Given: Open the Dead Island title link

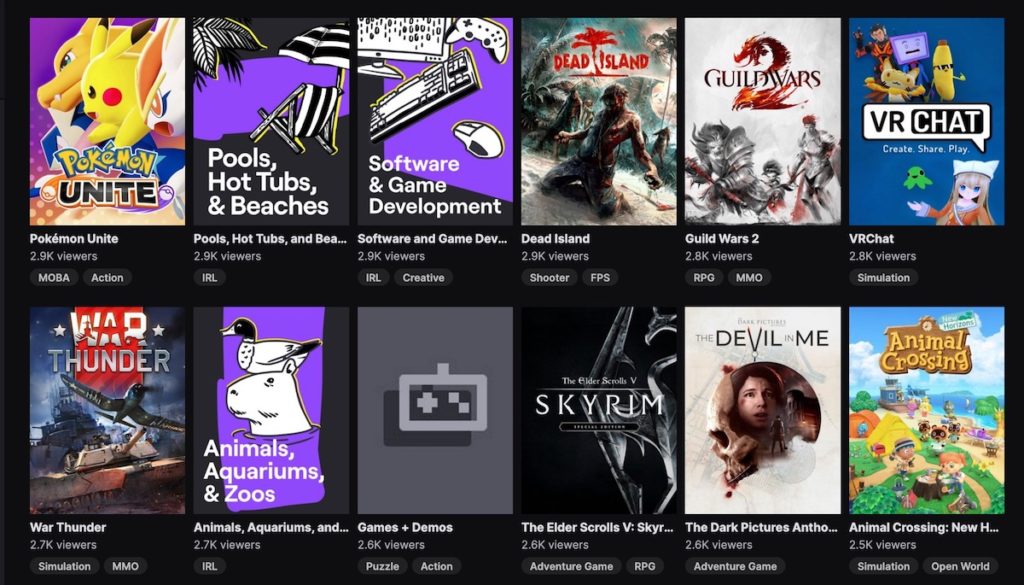Looking at the screenshot, I should tap(555, 239).
